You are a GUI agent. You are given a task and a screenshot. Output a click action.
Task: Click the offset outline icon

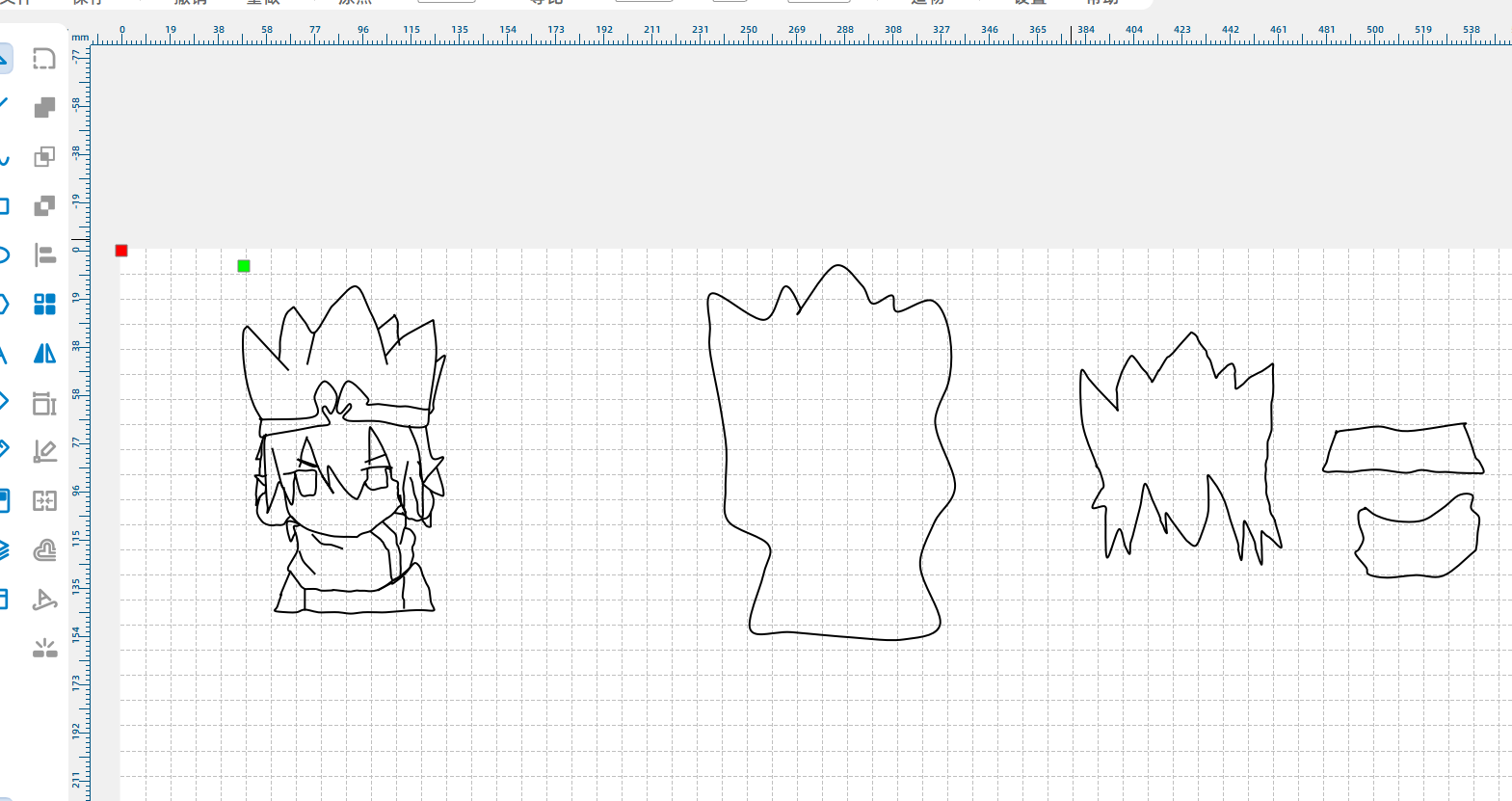pos(44,550)
